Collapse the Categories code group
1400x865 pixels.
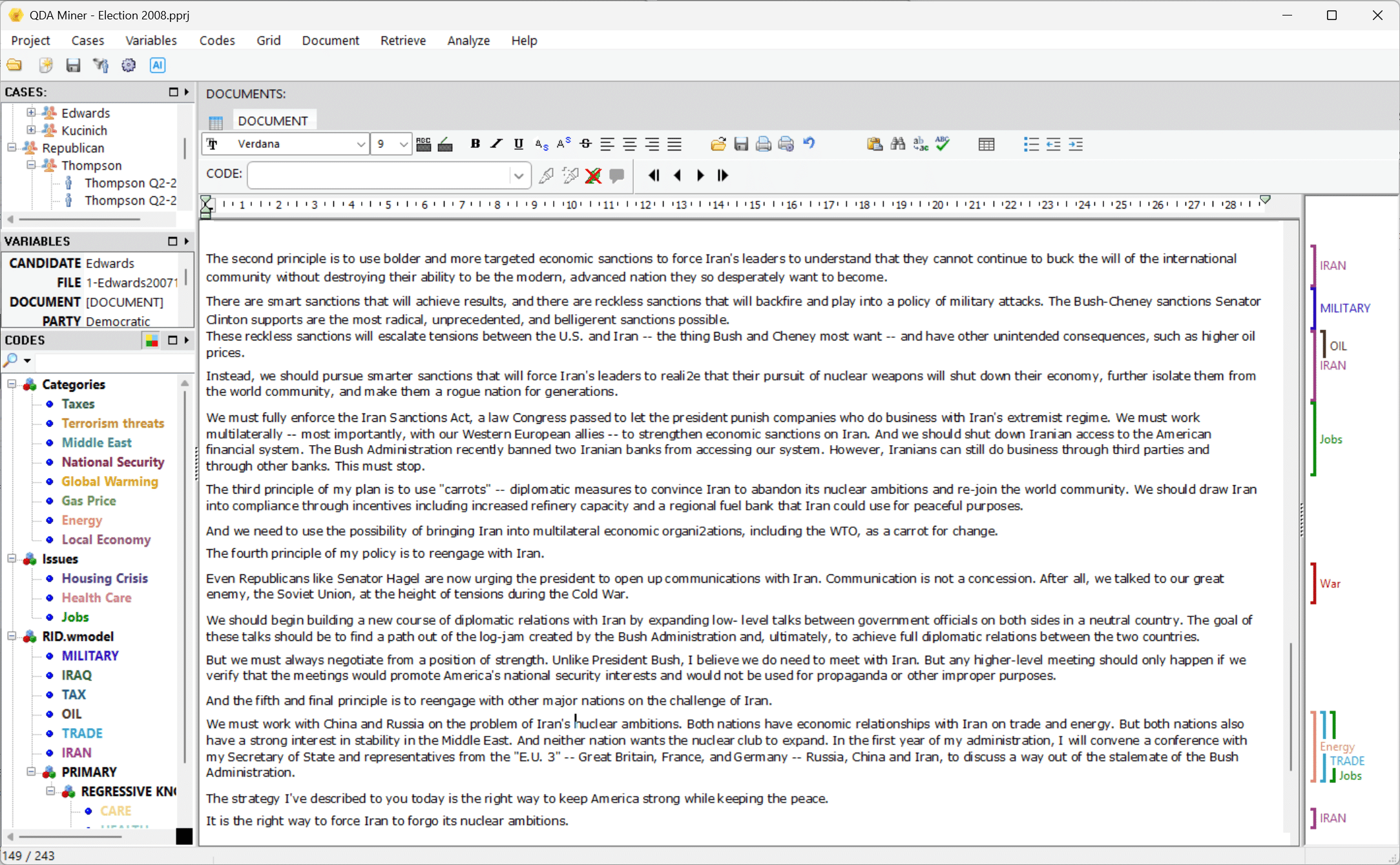[12, 384]
